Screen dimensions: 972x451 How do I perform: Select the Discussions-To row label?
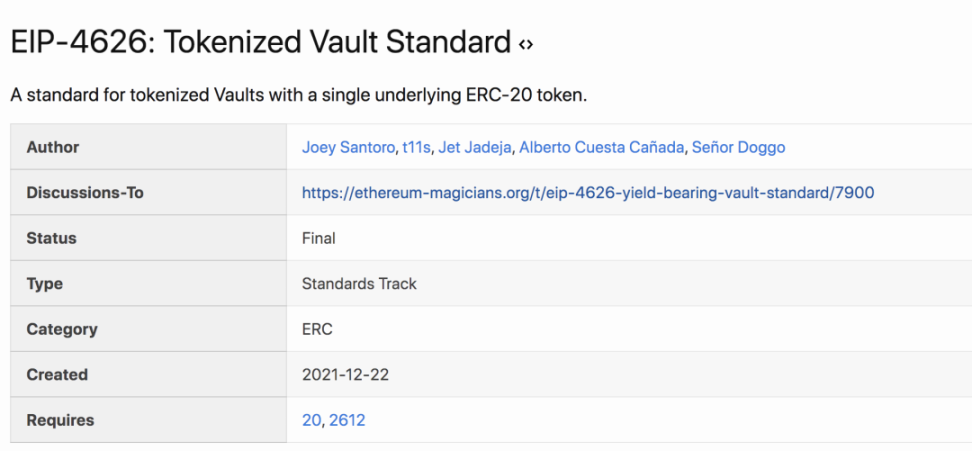click(x=85, y=193)
